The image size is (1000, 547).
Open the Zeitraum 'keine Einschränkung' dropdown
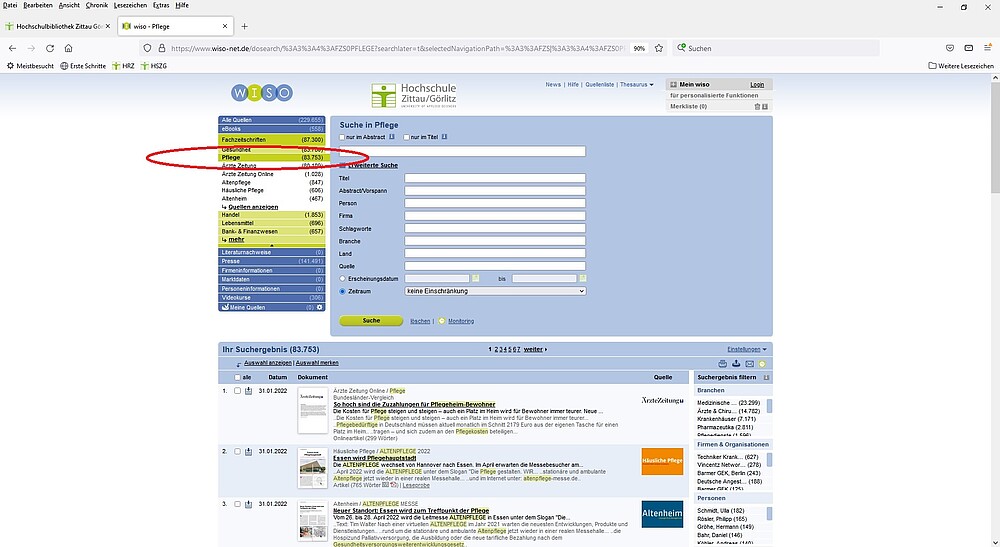495,291
